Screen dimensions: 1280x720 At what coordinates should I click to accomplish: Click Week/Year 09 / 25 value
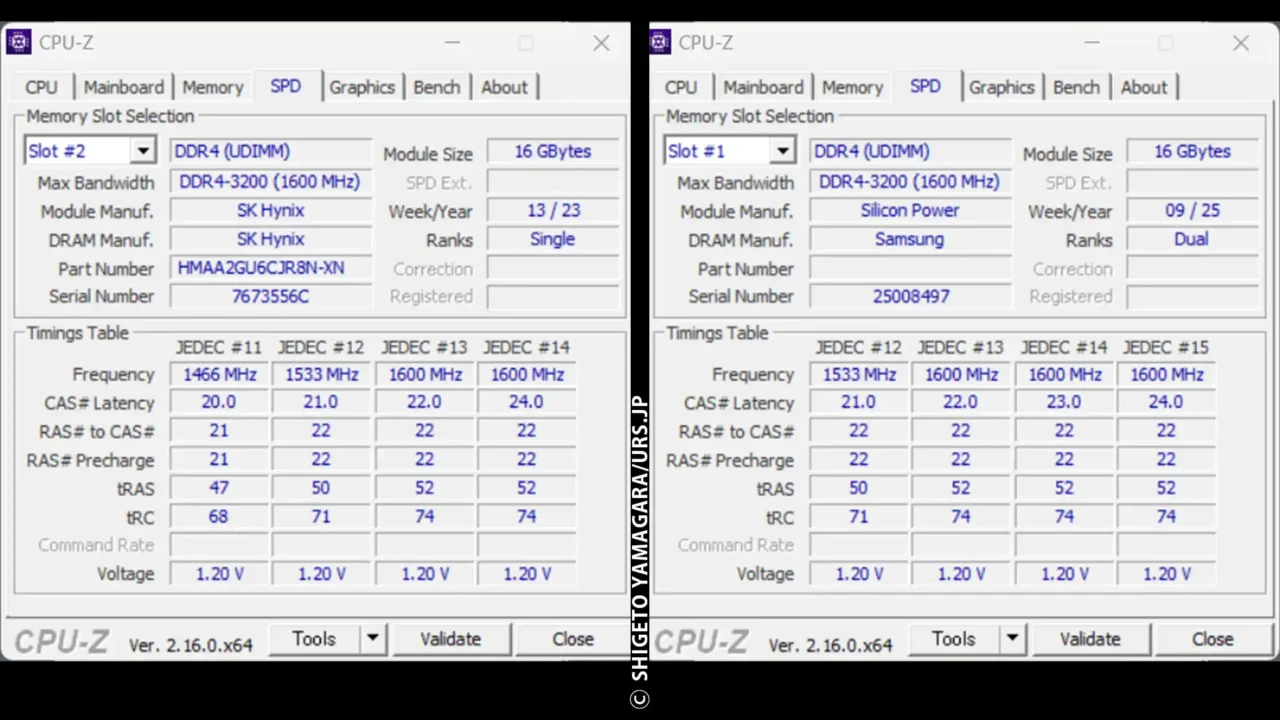click(x=1192, y=210)
